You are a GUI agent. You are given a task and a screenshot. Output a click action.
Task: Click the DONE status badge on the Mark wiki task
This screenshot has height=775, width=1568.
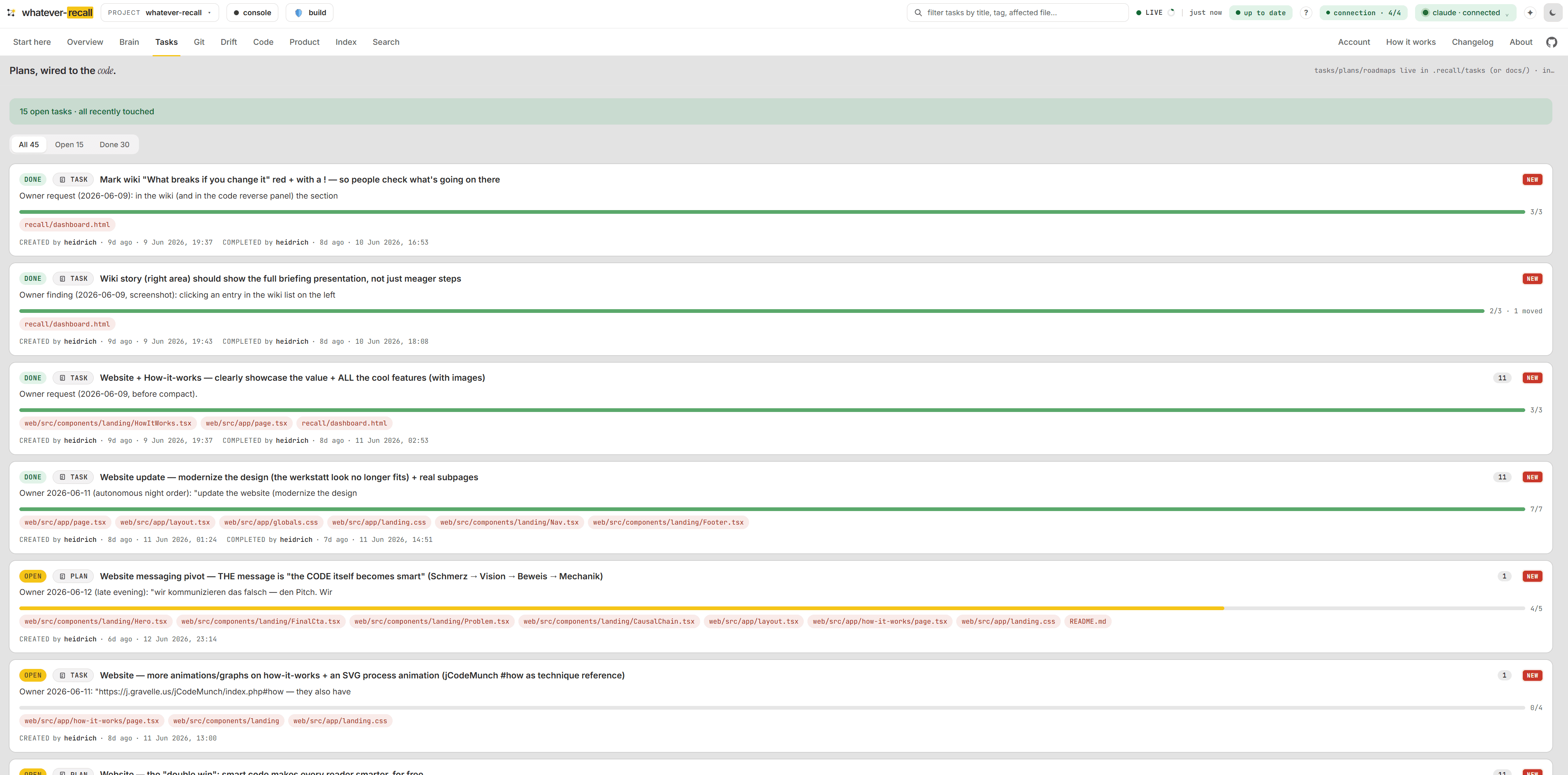[33, 180]
